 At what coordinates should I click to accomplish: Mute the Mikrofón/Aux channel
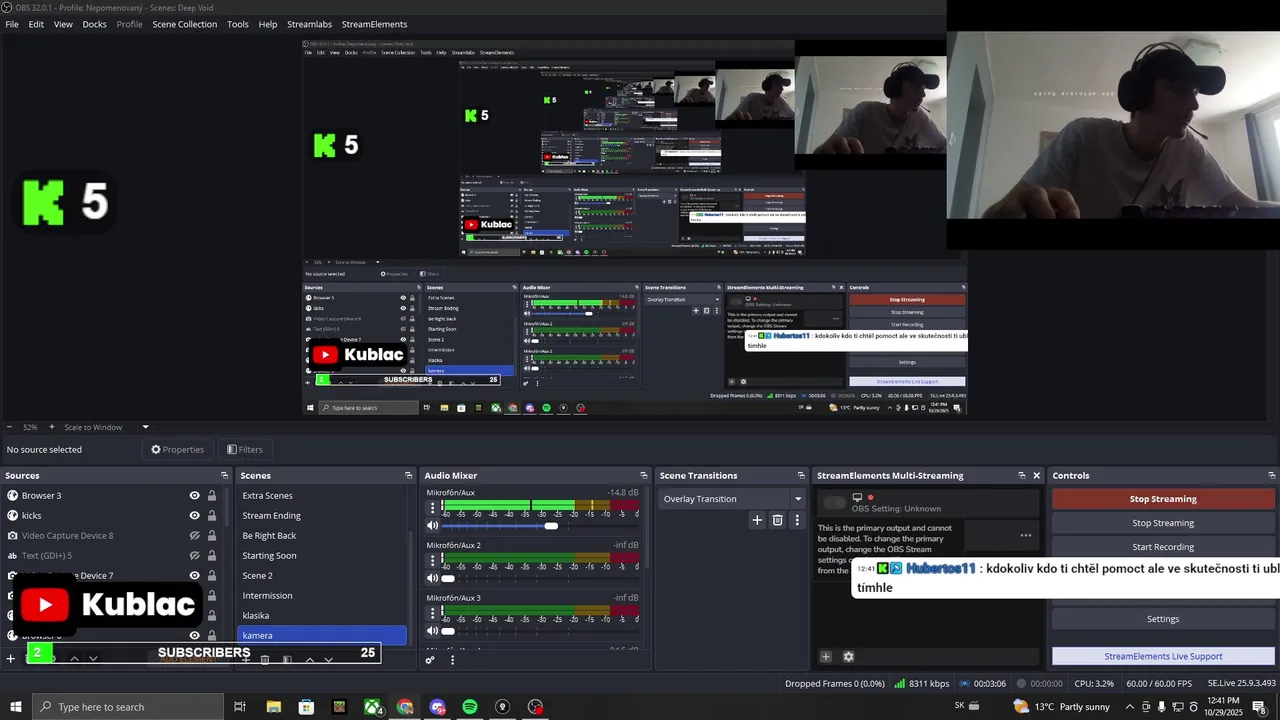[x=432, y=525]
